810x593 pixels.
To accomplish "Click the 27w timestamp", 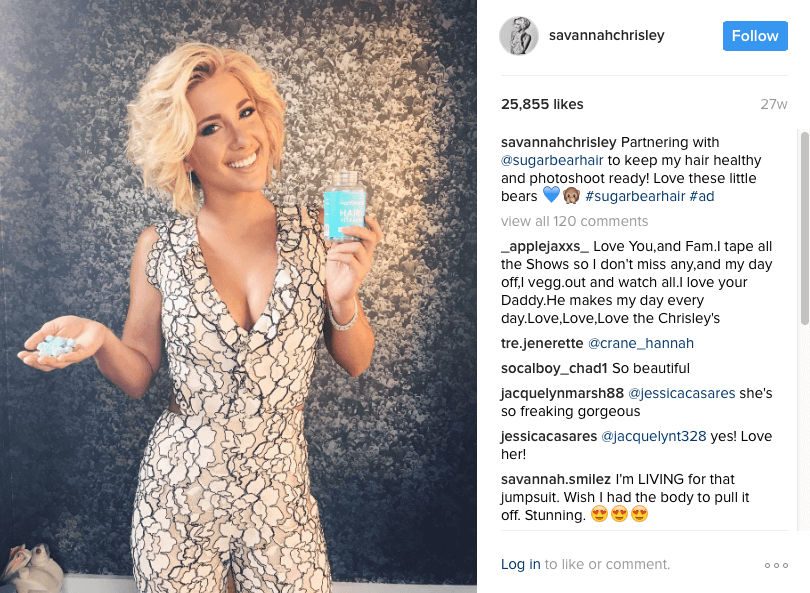I will point(774,104).
